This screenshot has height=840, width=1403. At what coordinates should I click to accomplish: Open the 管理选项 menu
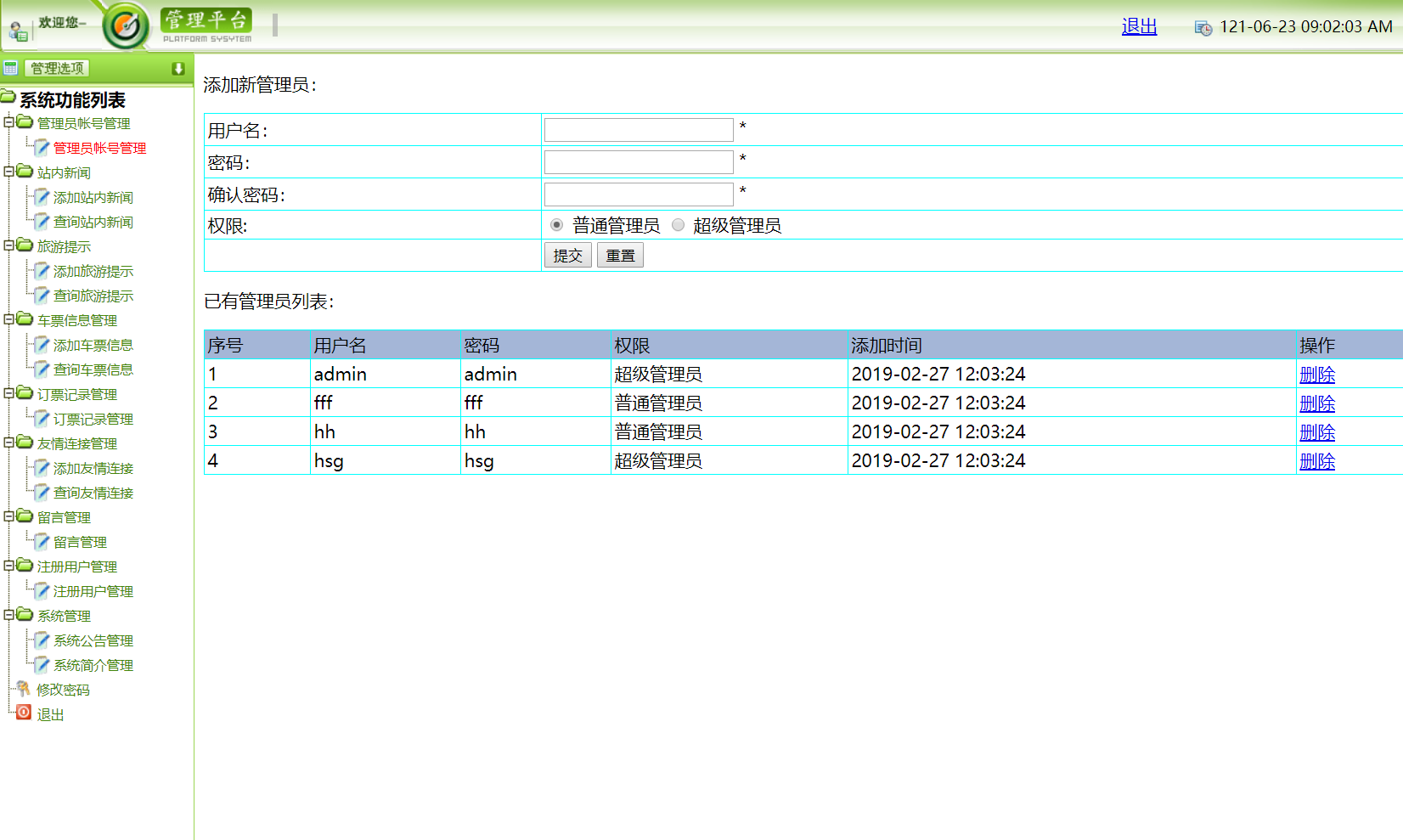pyautogui.click(x=56, y=67)
